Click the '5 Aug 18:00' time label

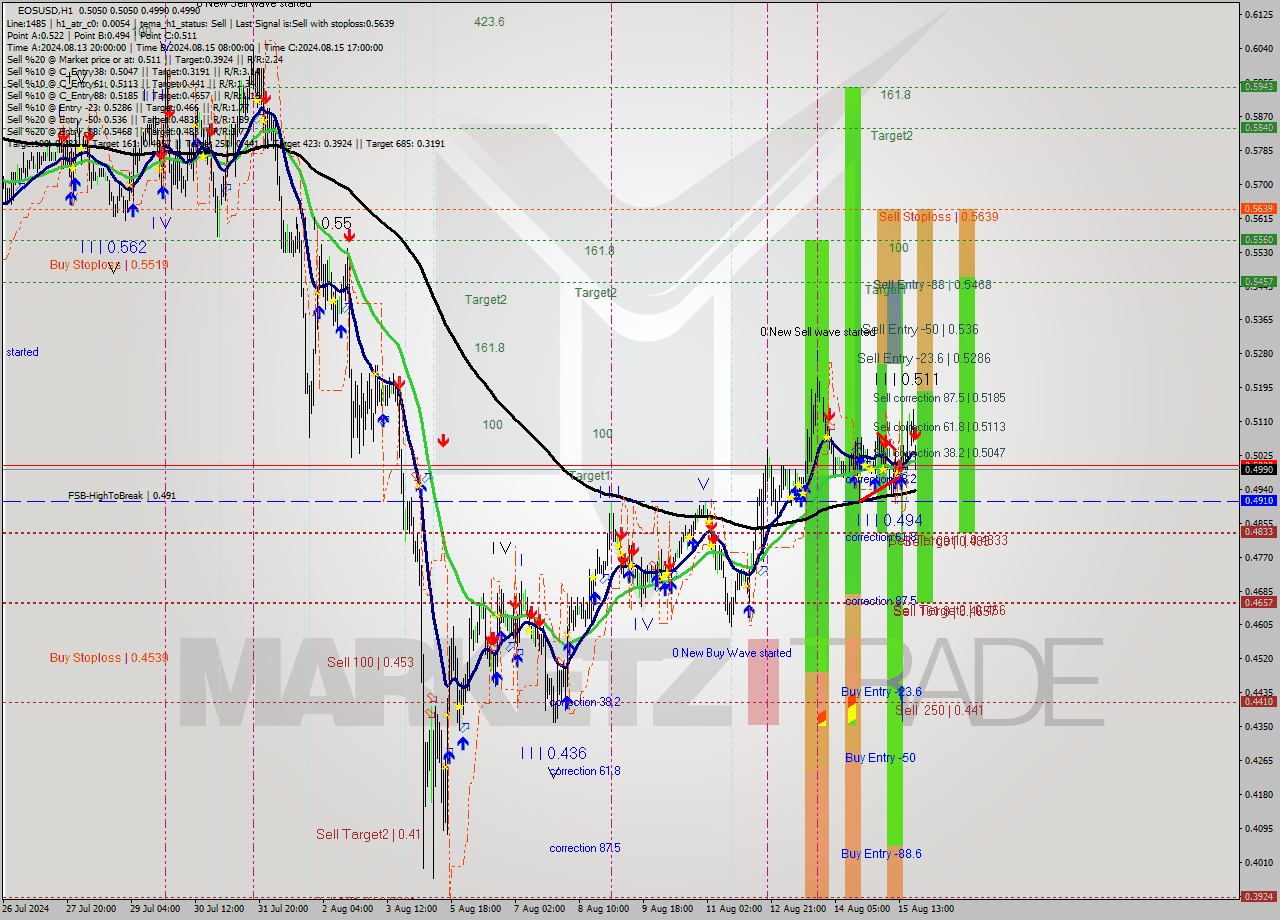pyautogui.click(x=474, y=909)
